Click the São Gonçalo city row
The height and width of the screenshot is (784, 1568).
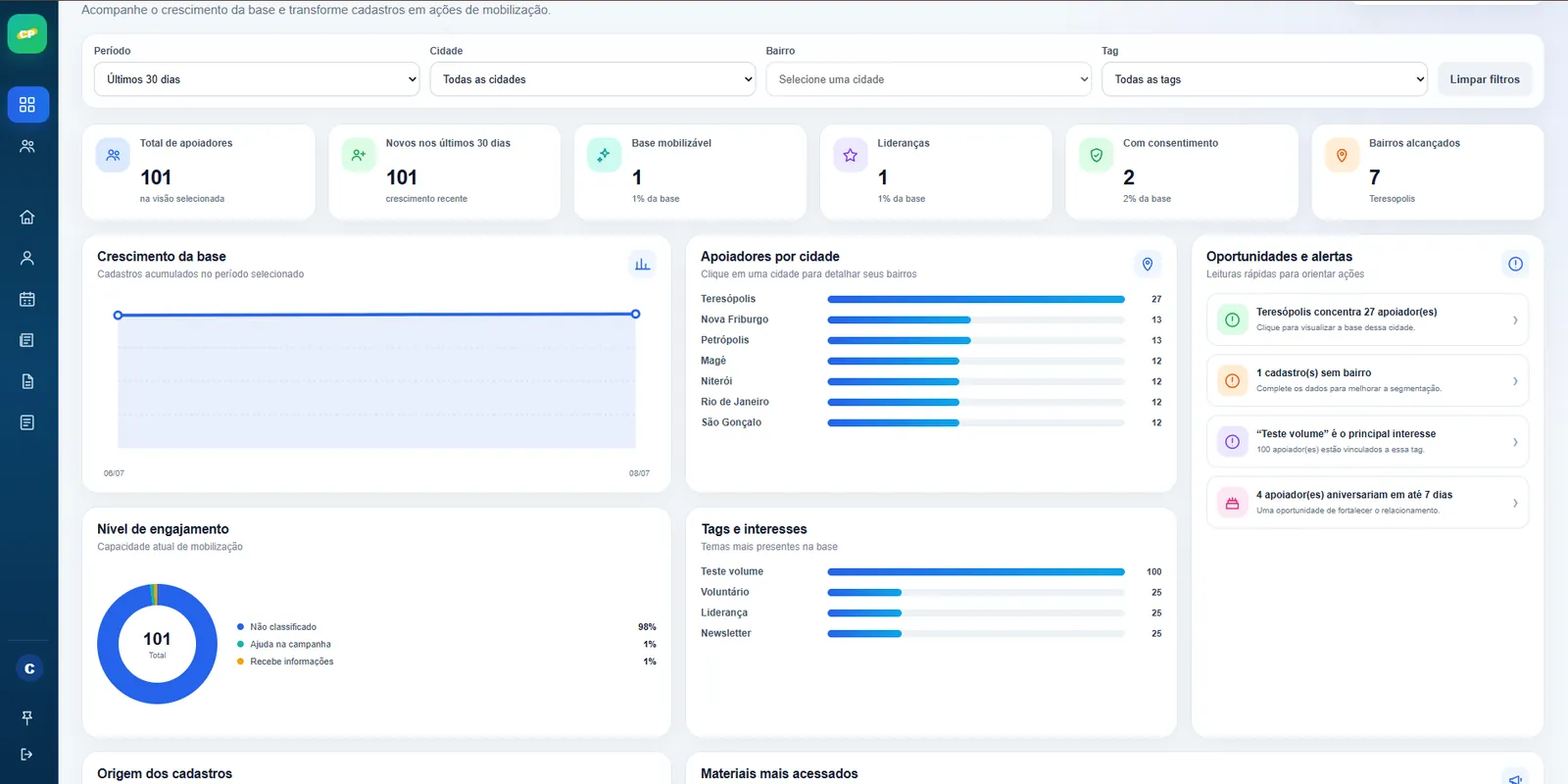931,422
